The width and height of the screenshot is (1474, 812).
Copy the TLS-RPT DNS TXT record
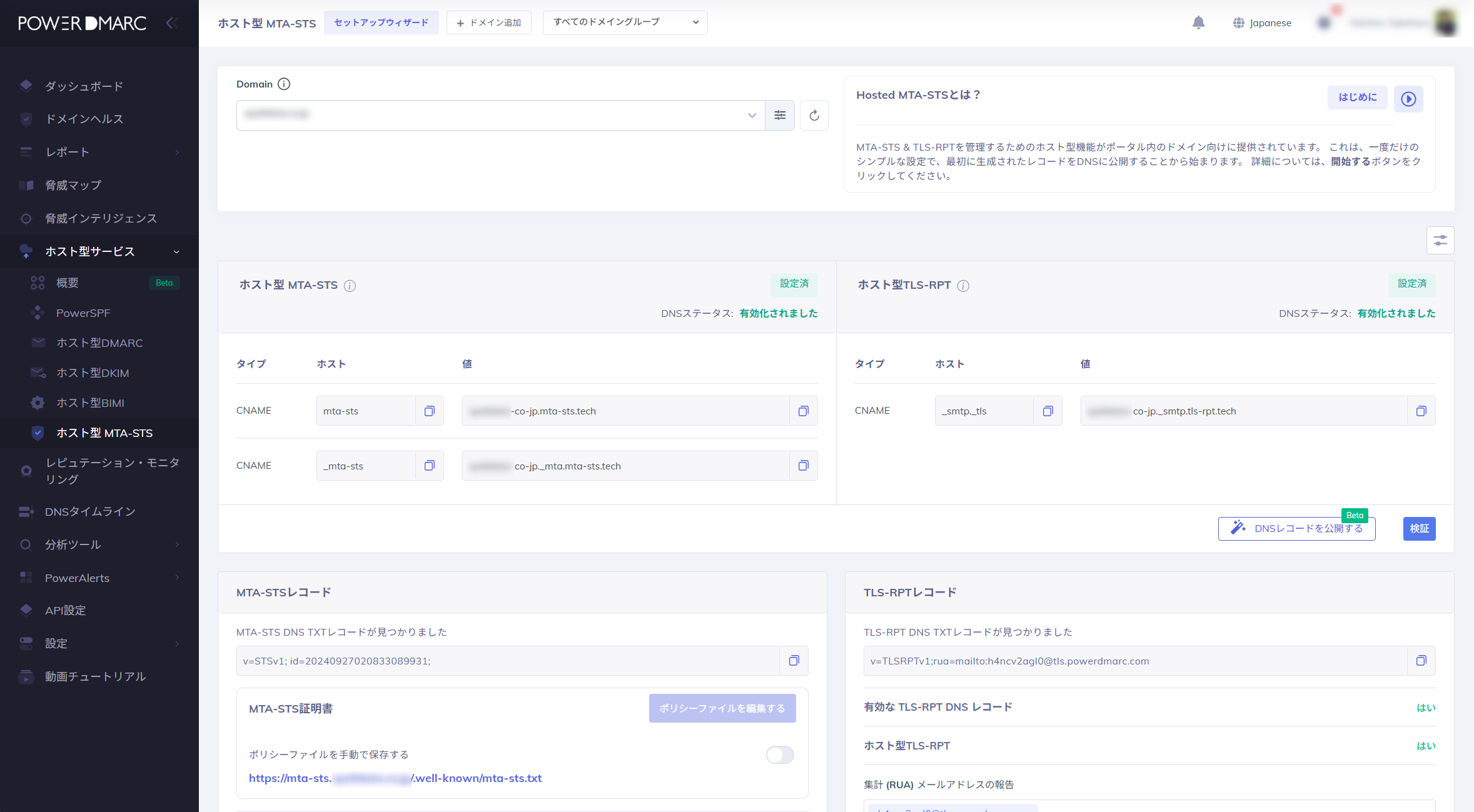coord(1421,661)
